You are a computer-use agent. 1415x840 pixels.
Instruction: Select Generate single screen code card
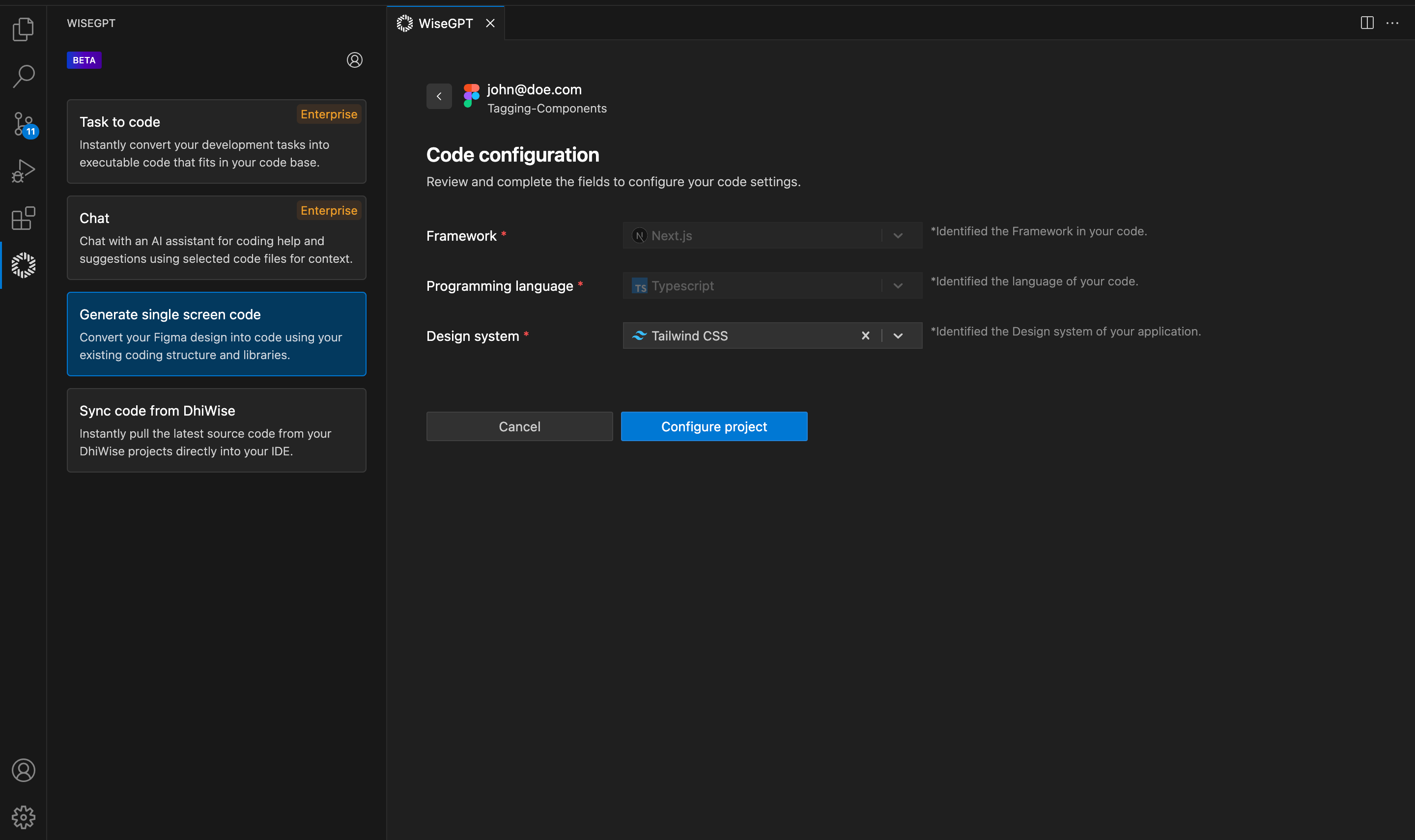pyautogui.click(x=216, y=334)
